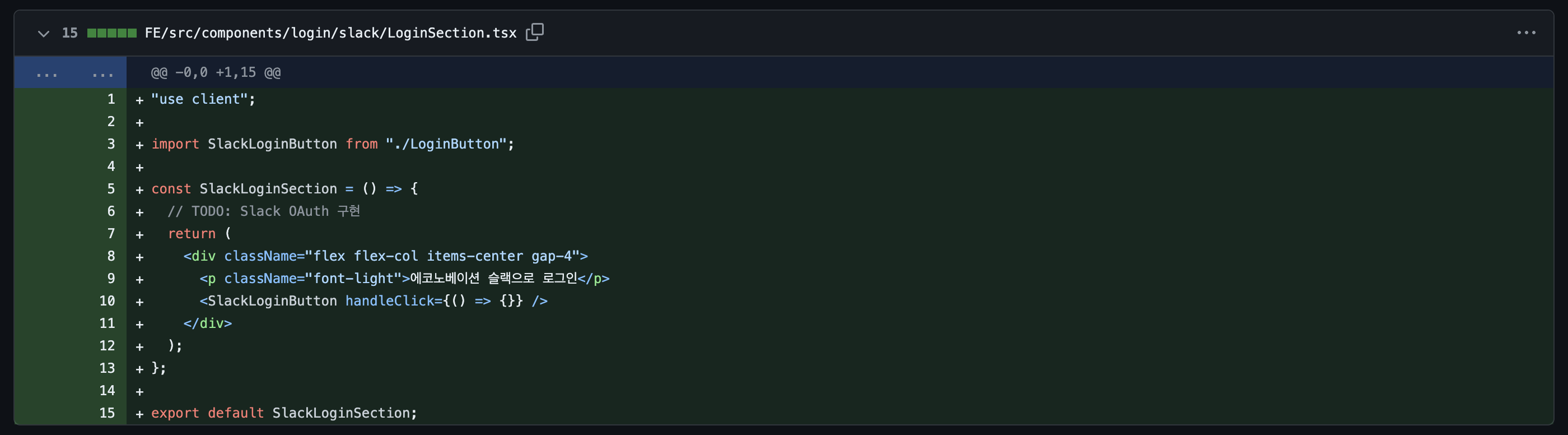Expand the @@ -0,0 +1,15 @@ hunk header
1568x435 pixels.
[215, 72]
